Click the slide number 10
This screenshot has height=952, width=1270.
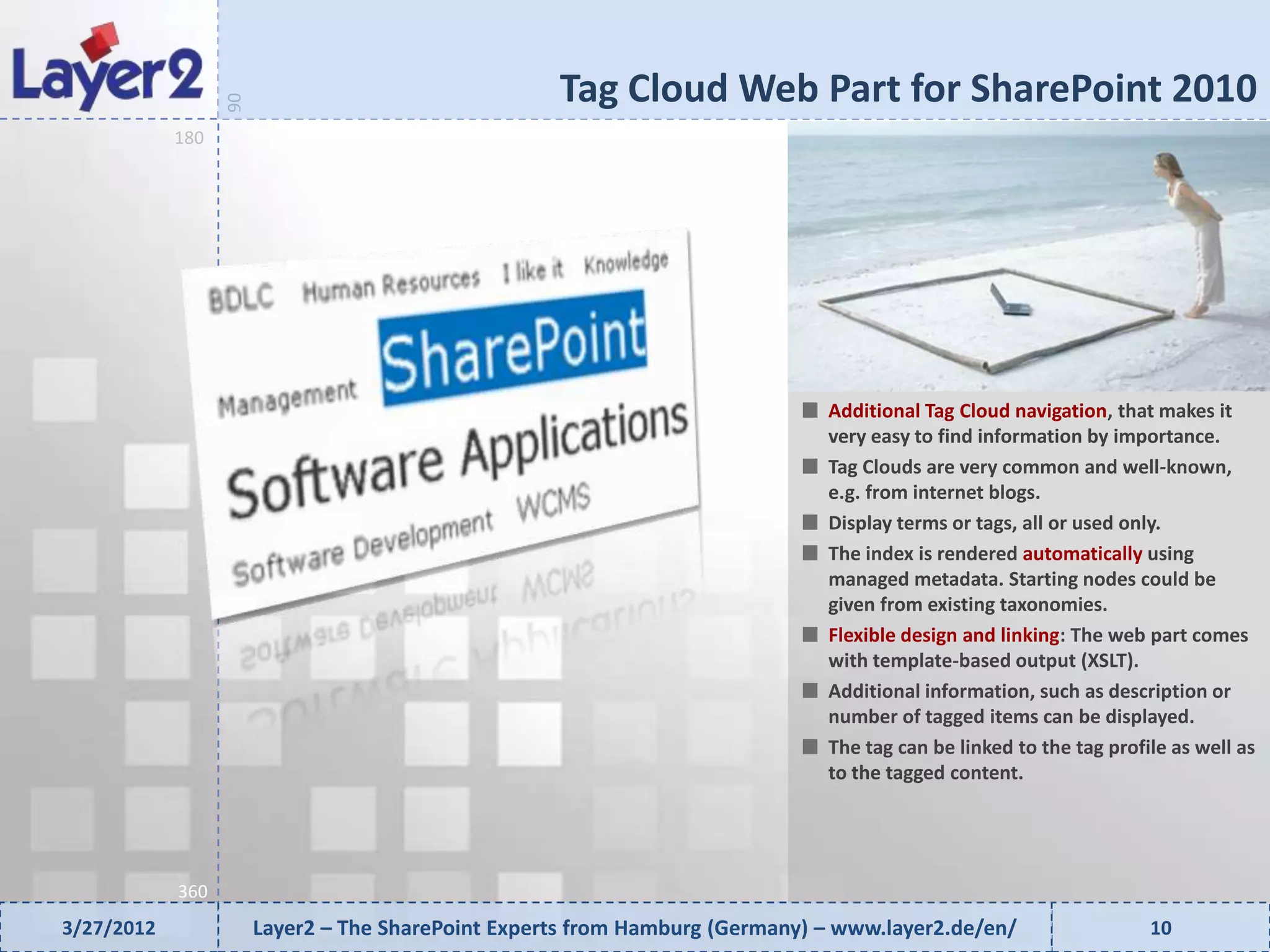tap(1160, 928)
